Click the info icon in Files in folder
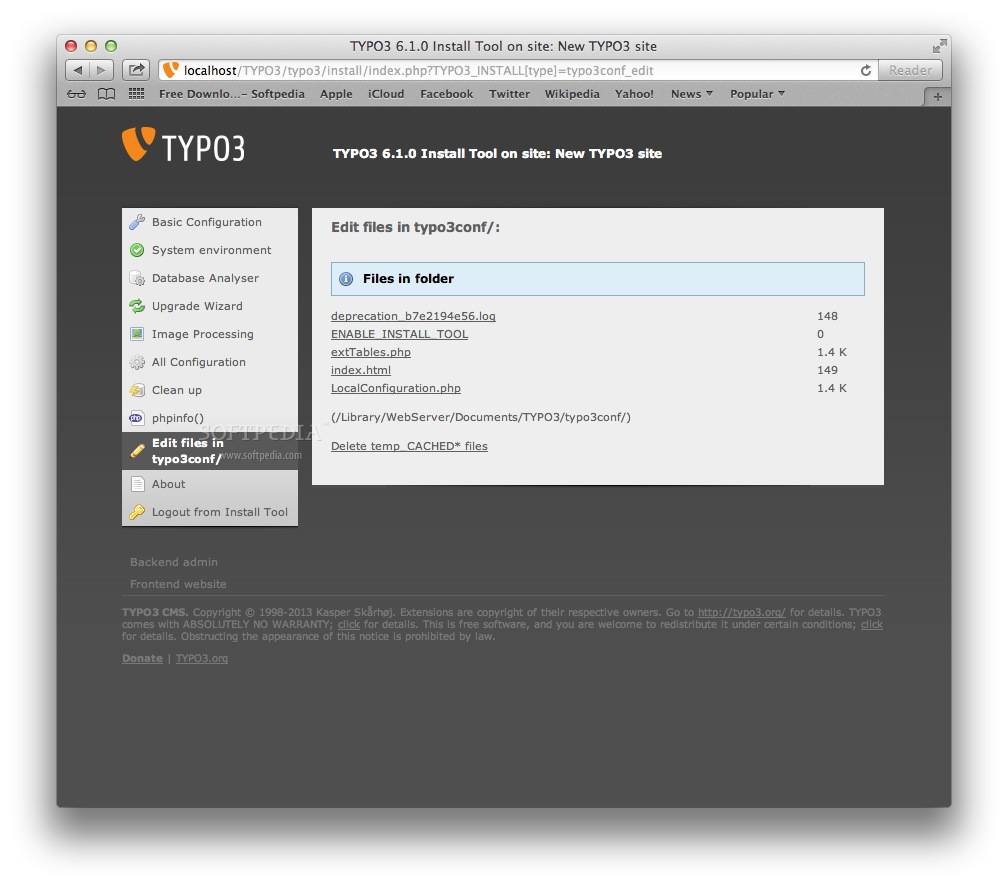The width and height of the screenshot is (1008, 886). 346,279
